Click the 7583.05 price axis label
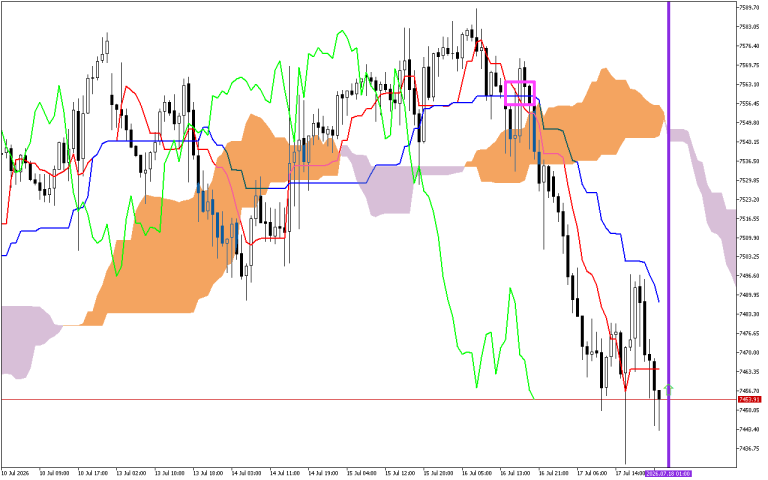The width and height of the screenshot is (768, 480). [749, 26]
